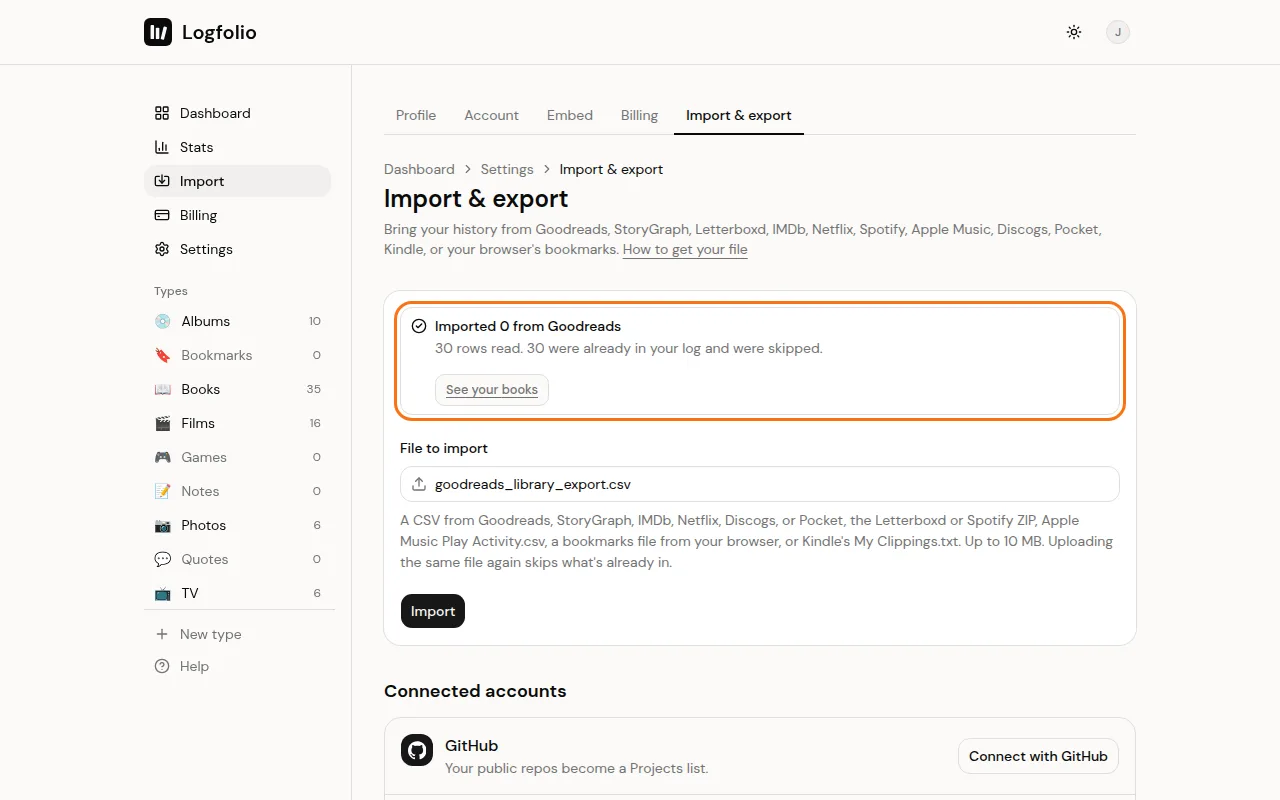
Task: Select the Import & export tab
Action: pos(739,115)
